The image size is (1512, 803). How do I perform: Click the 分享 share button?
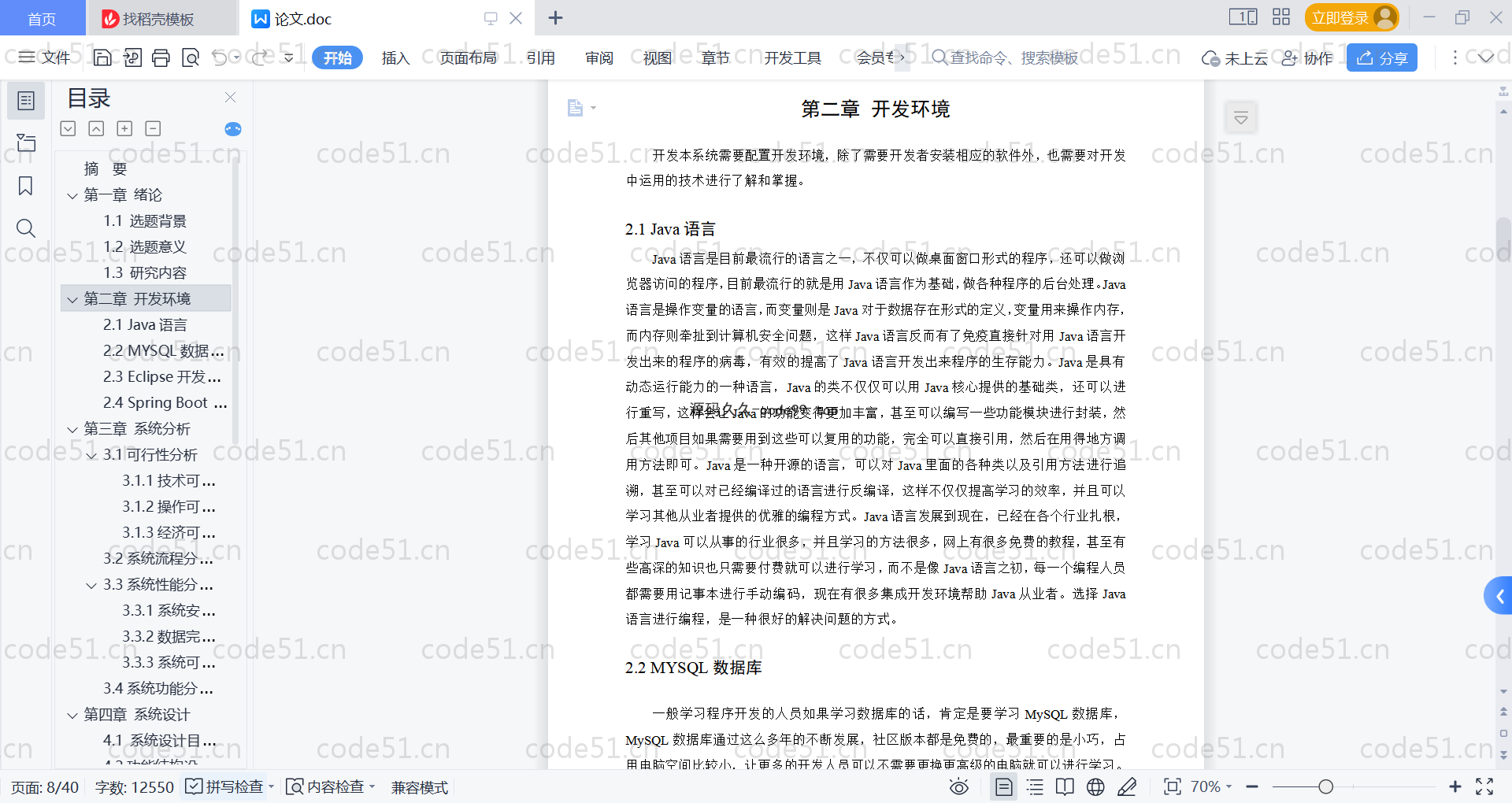point(1381,57)
